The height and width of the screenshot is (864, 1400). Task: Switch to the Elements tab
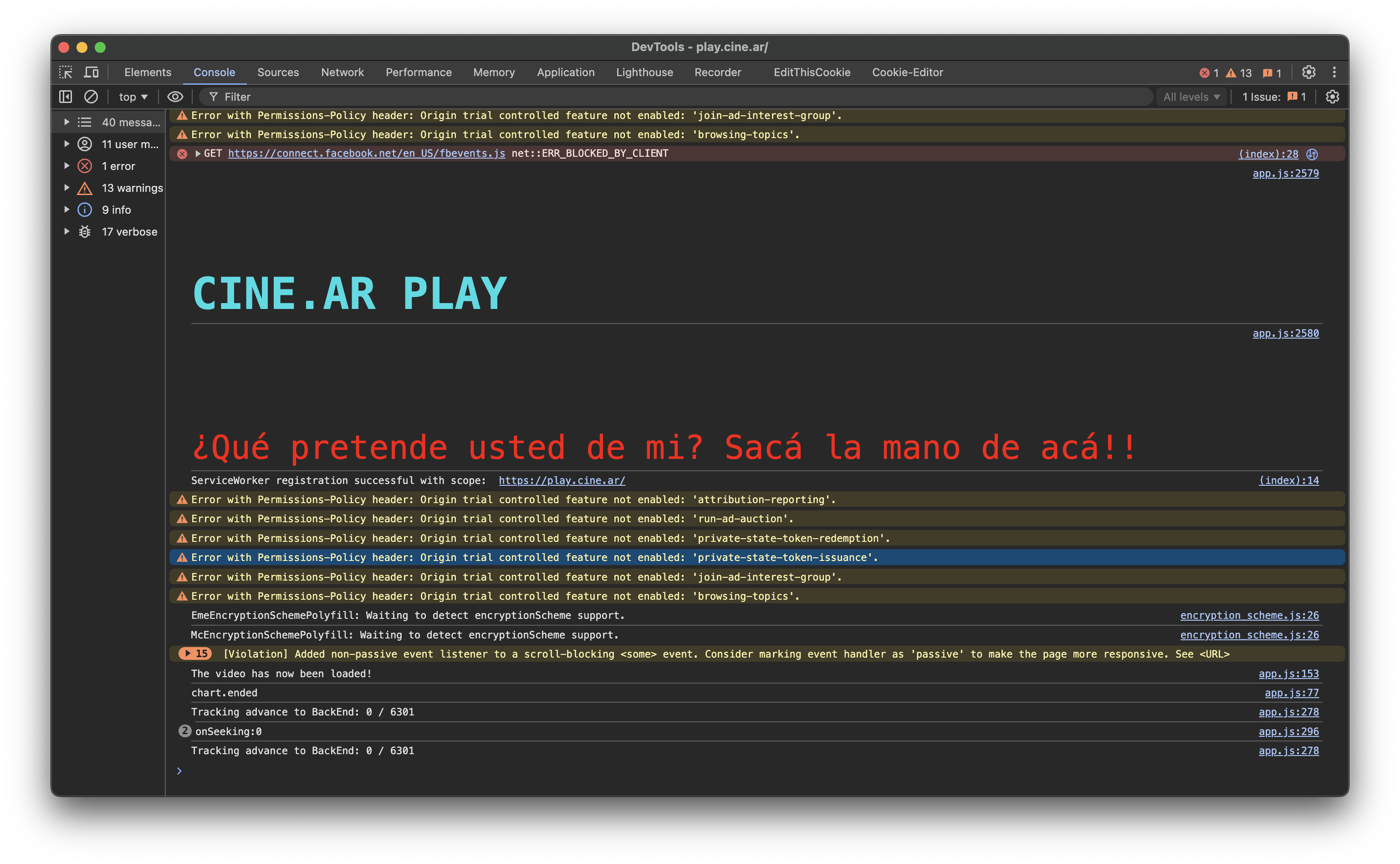tap(148, 72)
